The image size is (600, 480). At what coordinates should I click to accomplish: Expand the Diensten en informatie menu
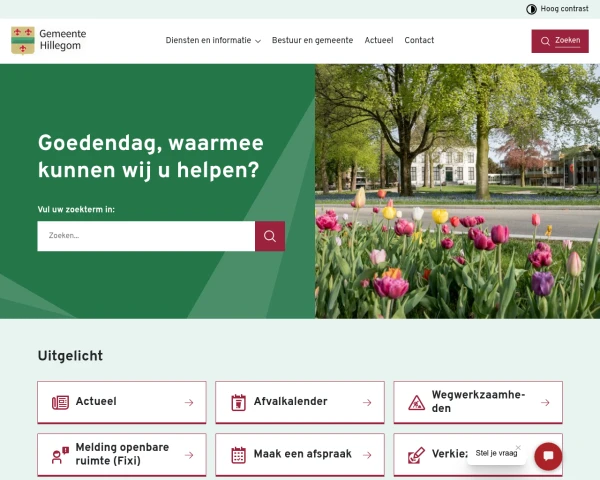click(213, 40)
